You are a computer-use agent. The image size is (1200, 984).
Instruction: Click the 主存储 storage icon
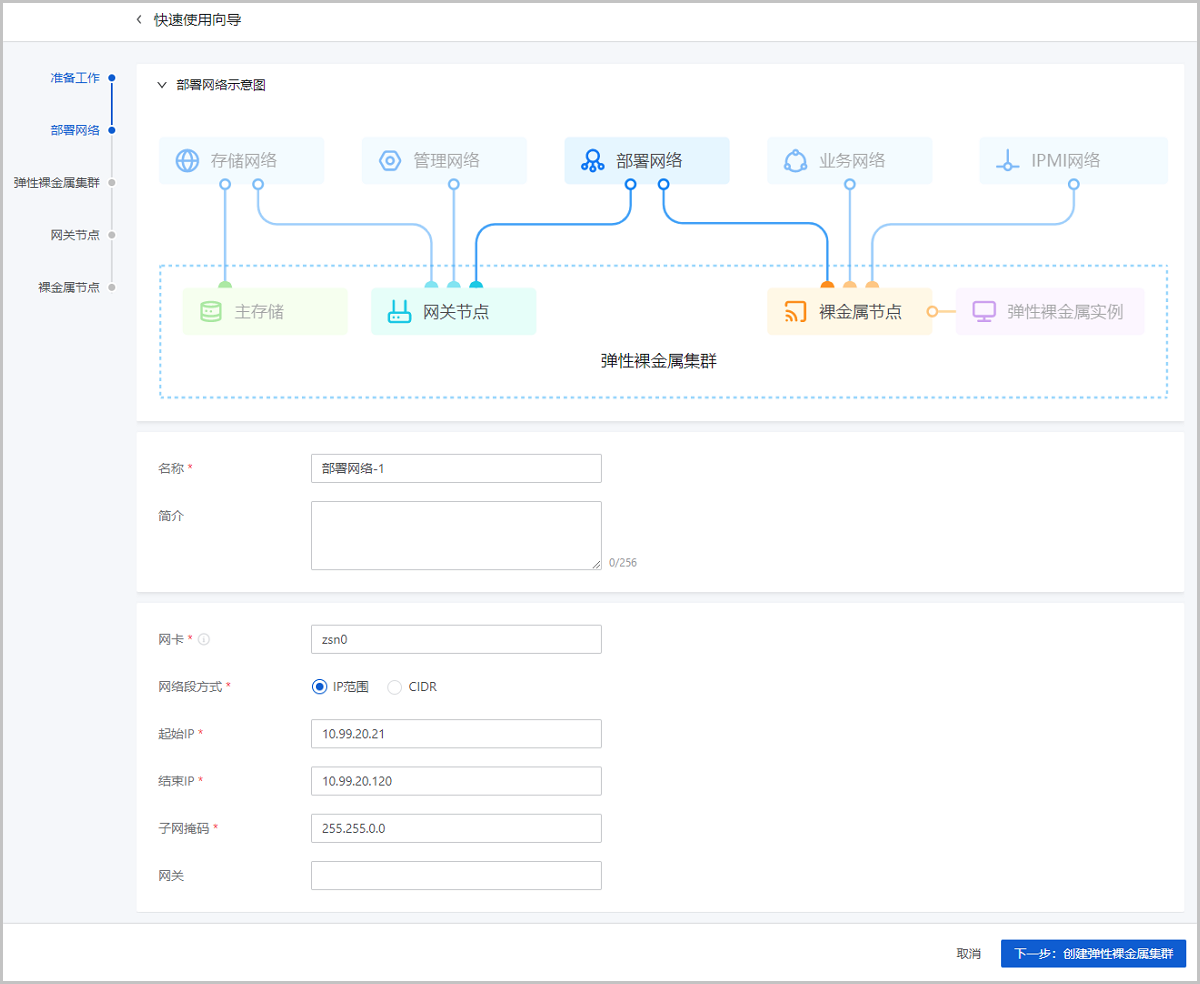[x=211, y=311]
